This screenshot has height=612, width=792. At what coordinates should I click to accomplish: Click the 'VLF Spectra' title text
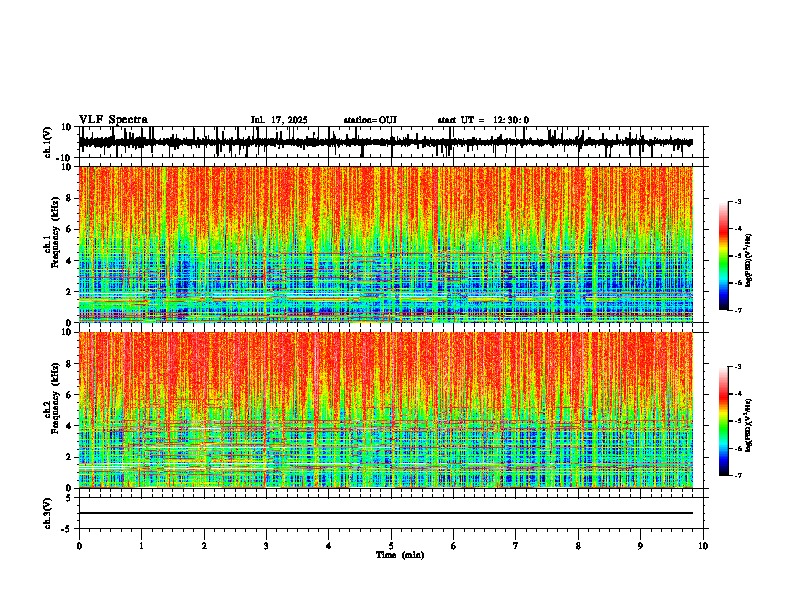point(113,120)
